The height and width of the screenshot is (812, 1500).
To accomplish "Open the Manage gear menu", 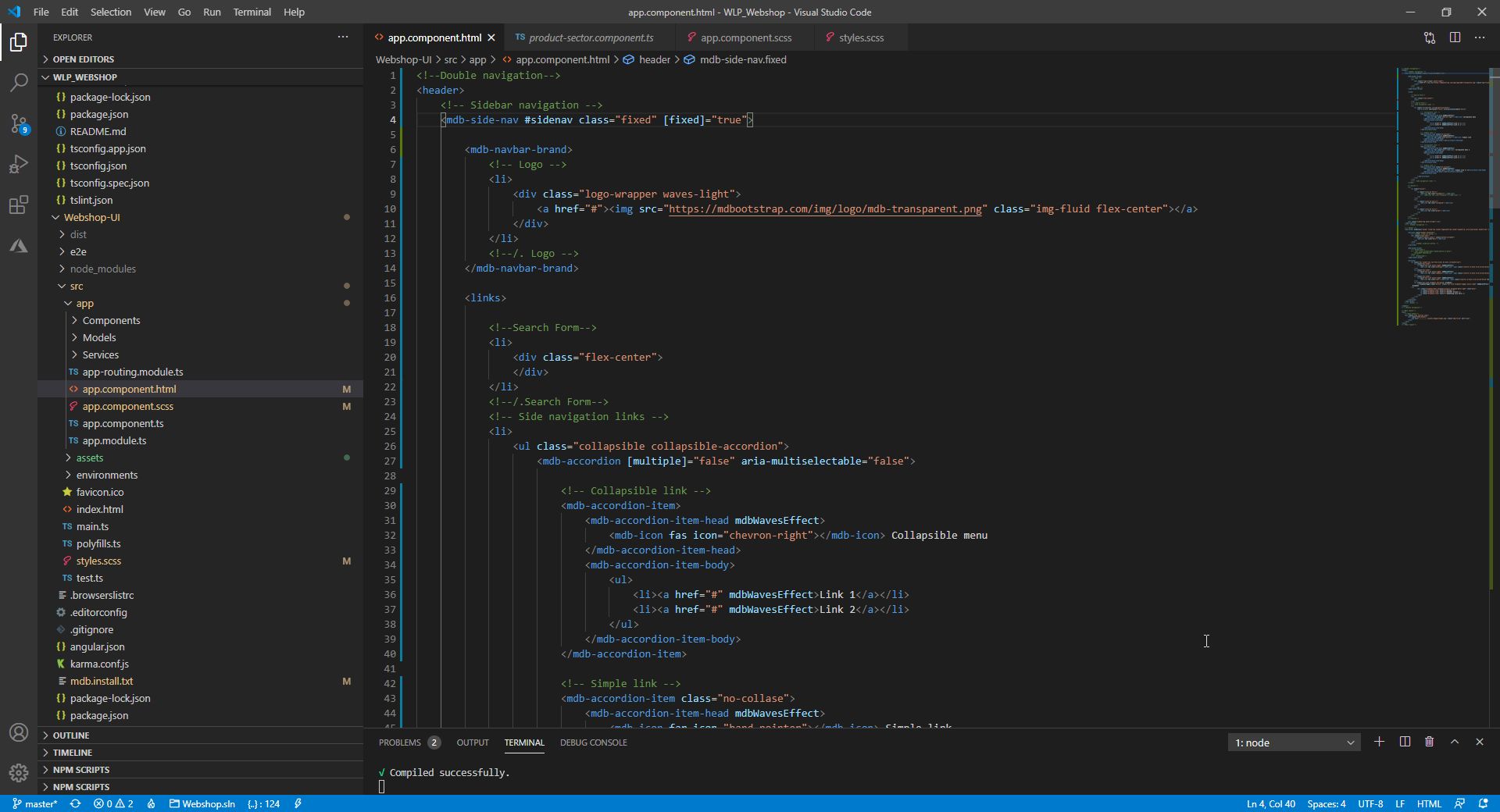I will pyautogui.click(x=19, y=773).
